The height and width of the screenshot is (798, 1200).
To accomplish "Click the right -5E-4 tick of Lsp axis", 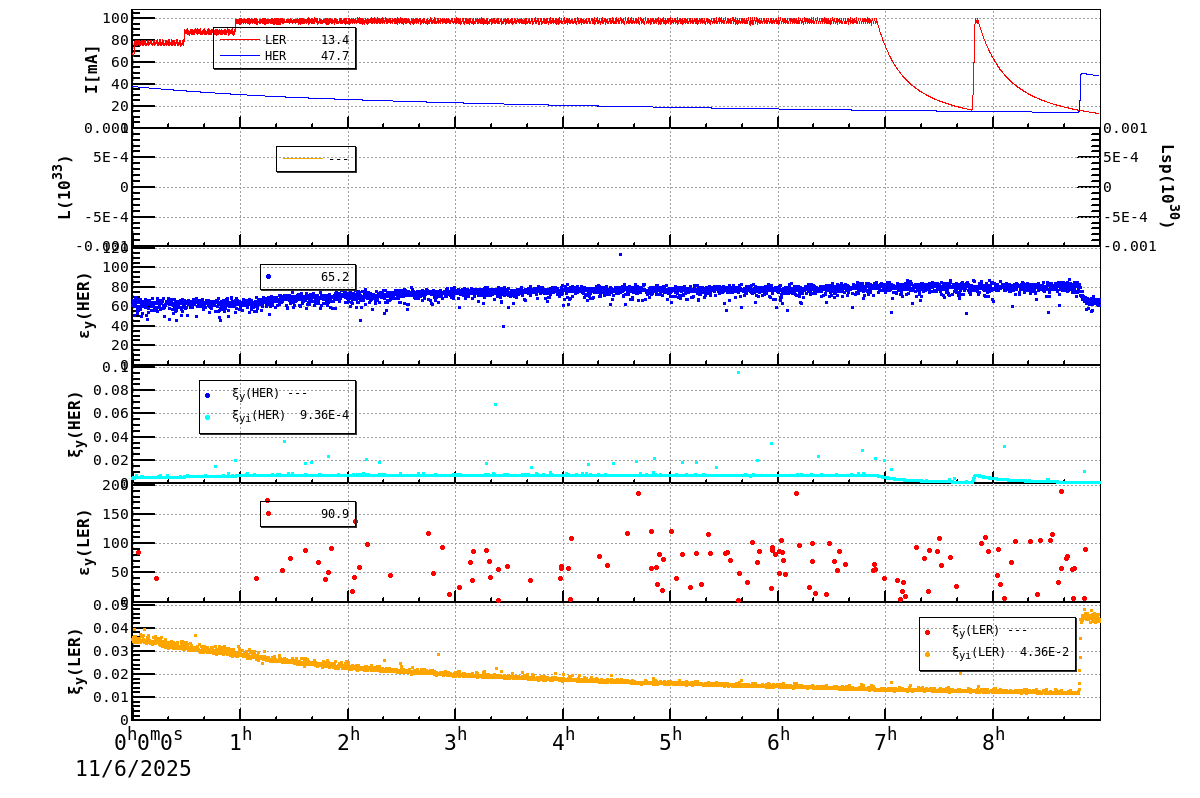I will pyautogui.click(x=1125, y=217).
